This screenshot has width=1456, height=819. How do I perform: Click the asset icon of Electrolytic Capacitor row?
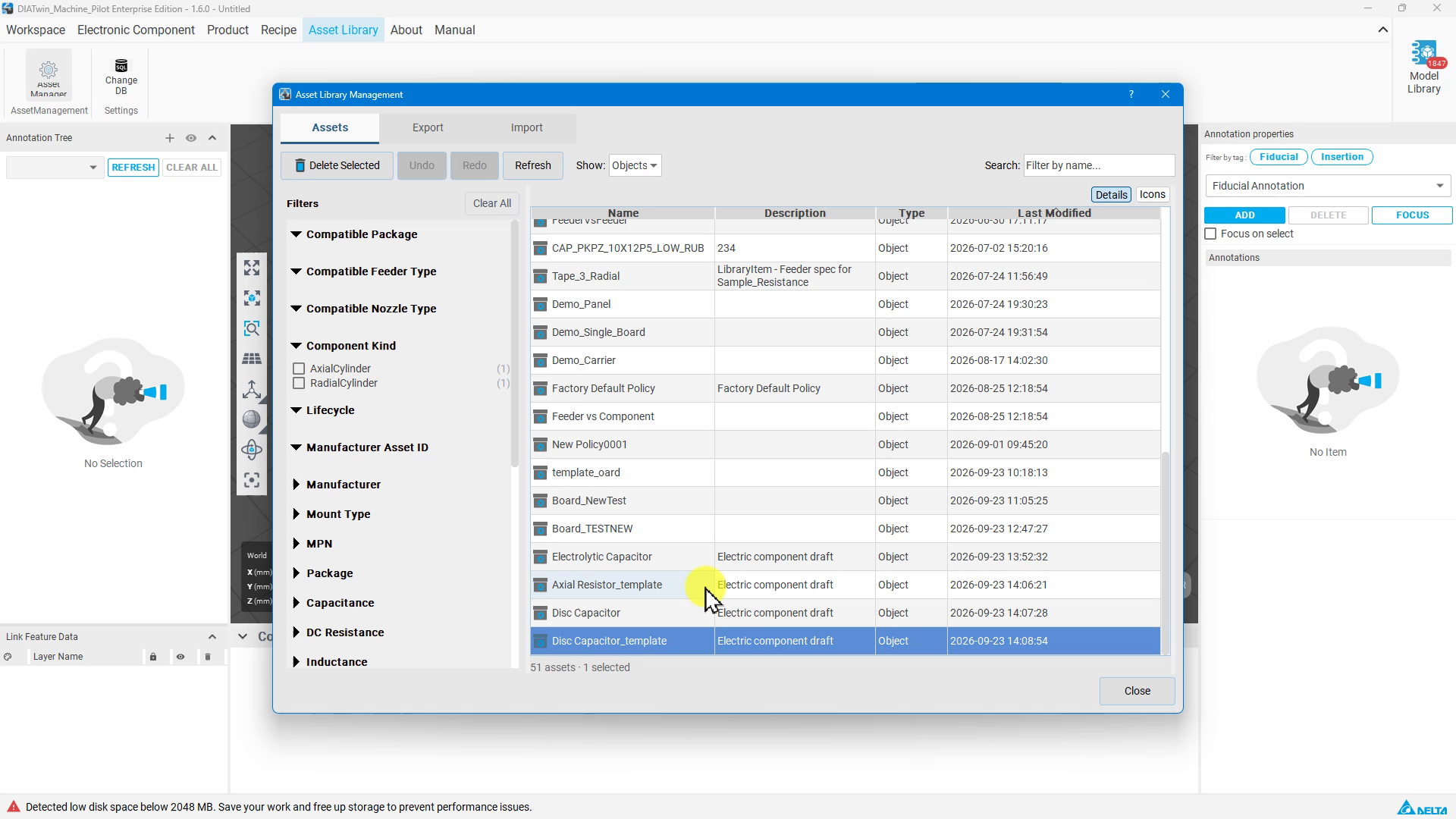[x=540, y=557]
